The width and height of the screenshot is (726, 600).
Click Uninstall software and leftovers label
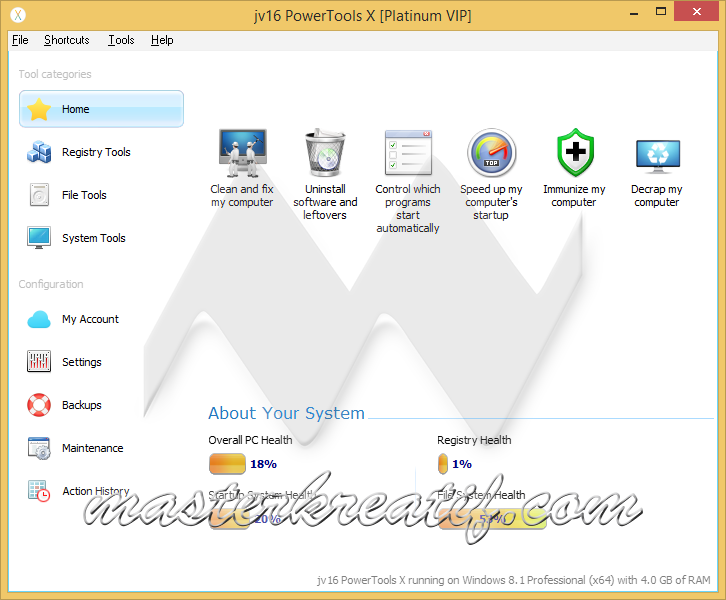pos(325,202)
